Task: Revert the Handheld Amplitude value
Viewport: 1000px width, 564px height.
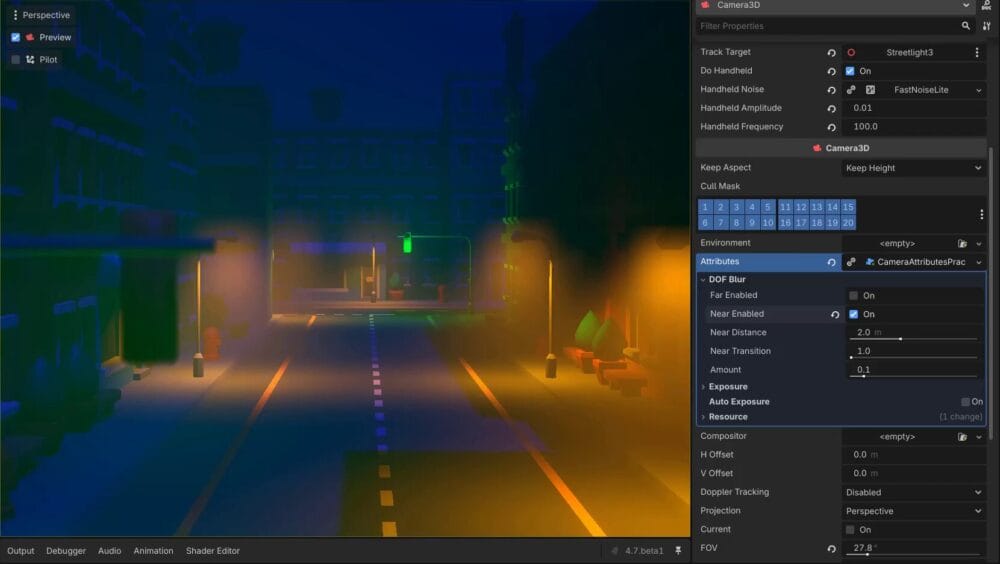Action: pos(832,108)
